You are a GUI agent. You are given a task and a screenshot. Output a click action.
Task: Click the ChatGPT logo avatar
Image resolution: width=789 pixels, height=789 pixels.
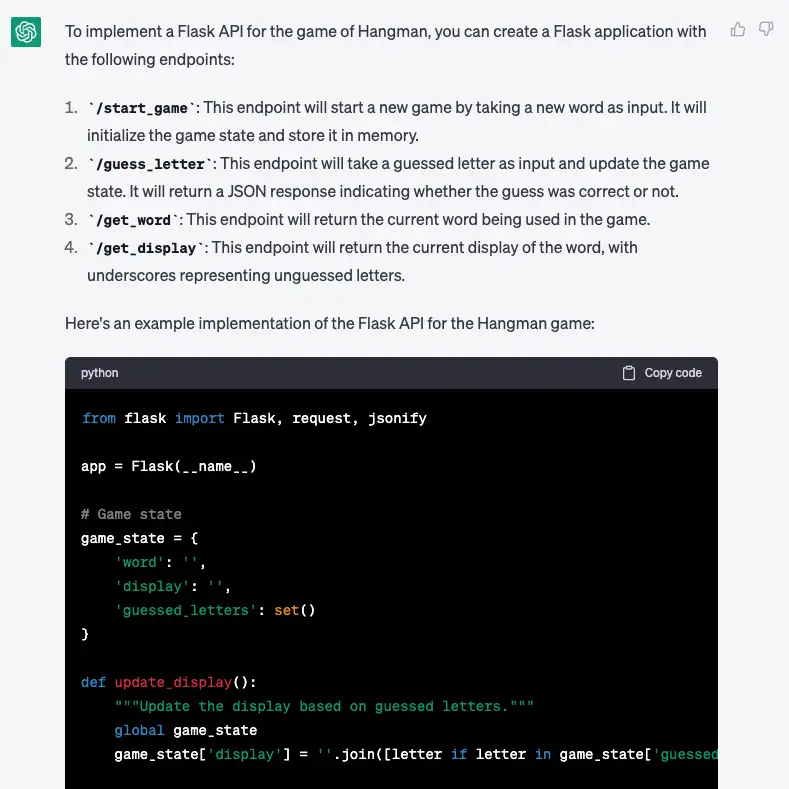click(26, 33)
